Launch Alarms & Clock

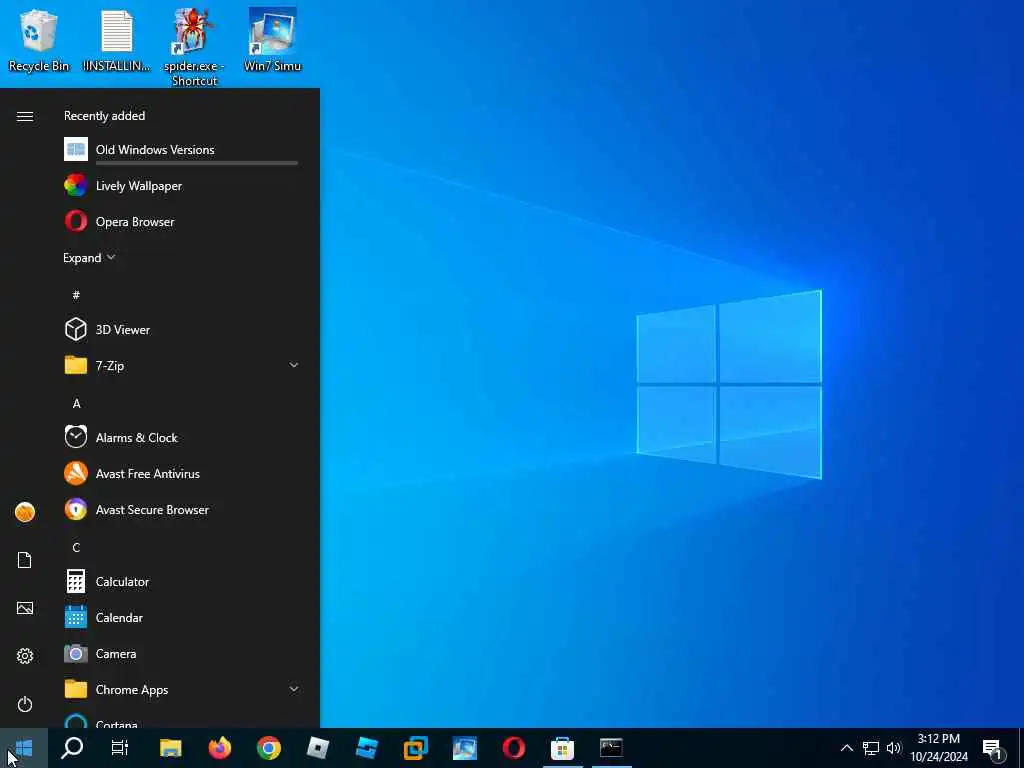pos(181,437)
